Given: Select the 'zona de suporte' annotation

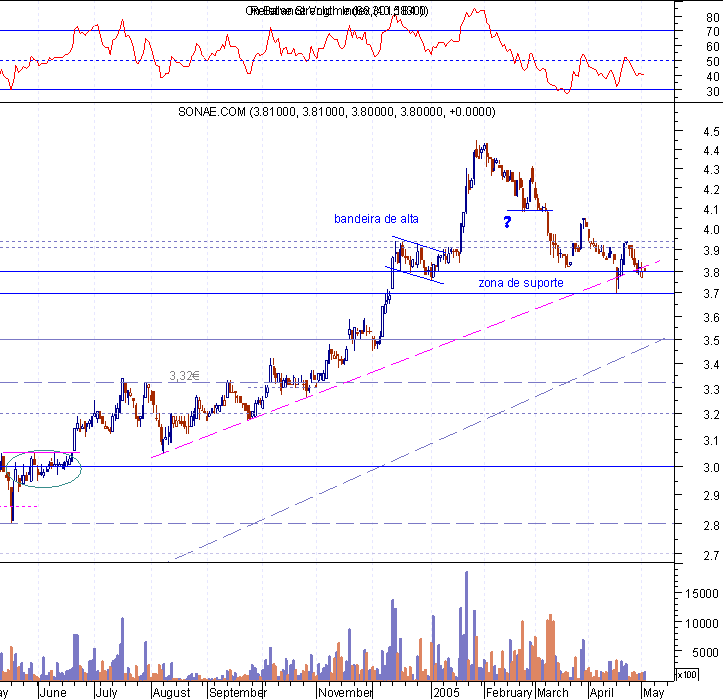Looking at the screenshot, I should coord(521,283).
